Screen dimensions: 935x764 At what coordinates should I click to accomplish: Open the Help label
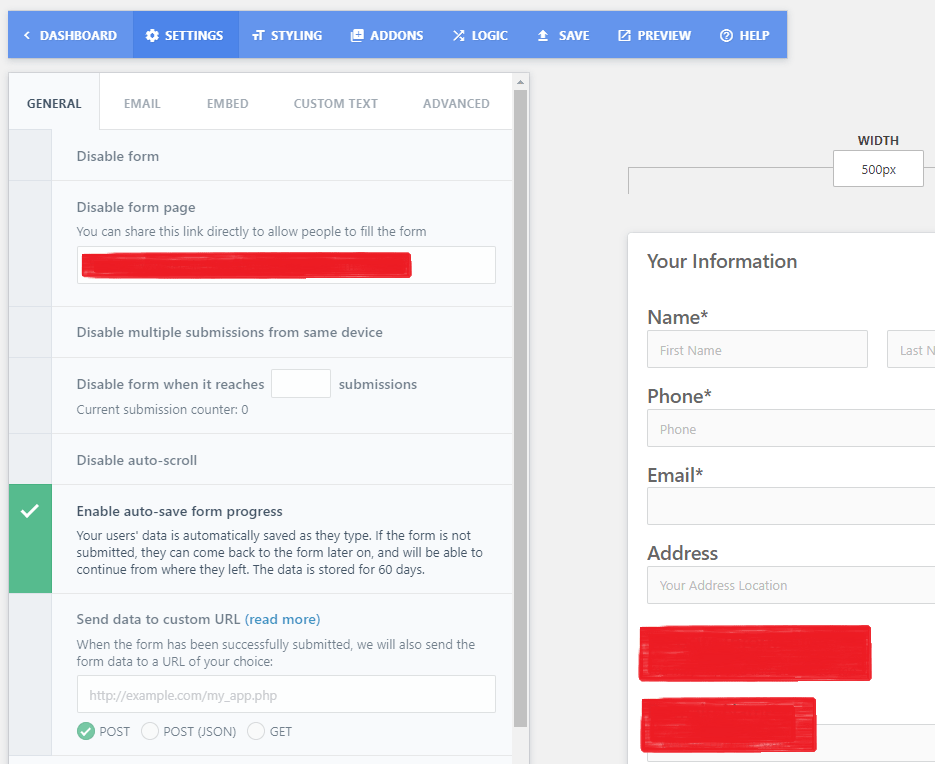754,36
